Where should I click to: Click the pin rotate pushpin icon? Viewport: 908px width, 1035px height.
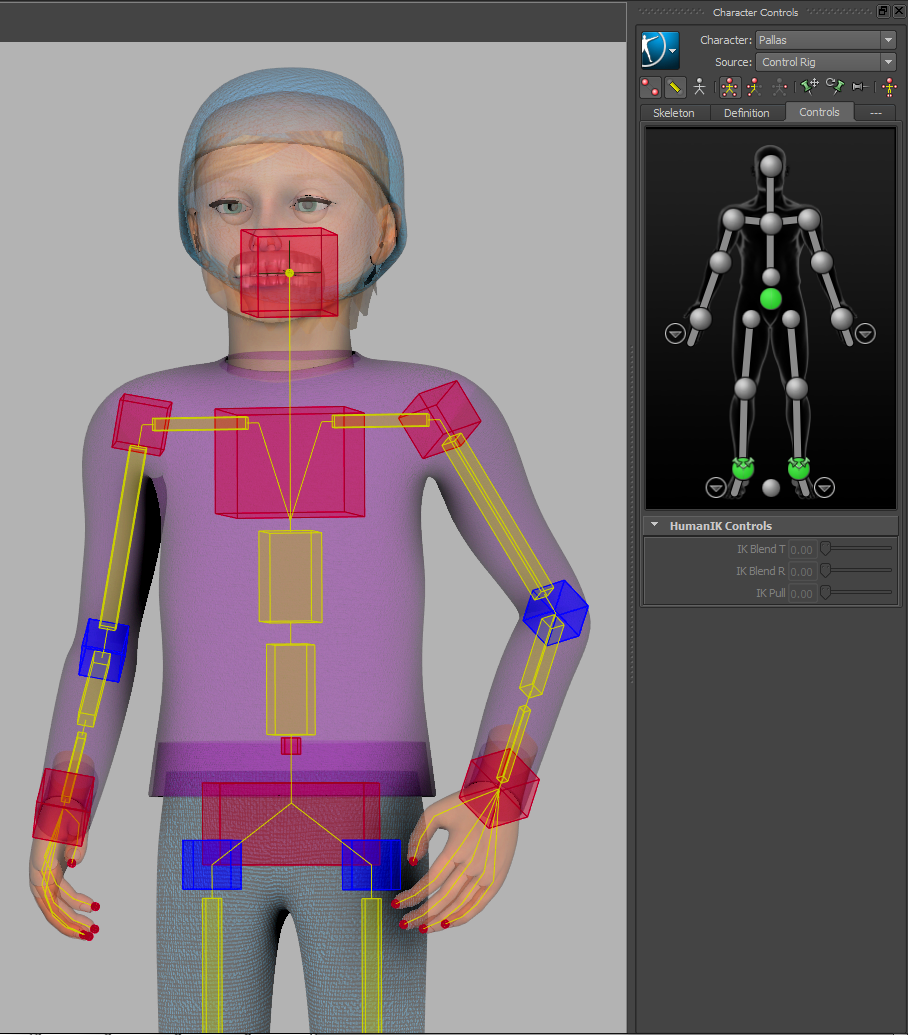834,87
